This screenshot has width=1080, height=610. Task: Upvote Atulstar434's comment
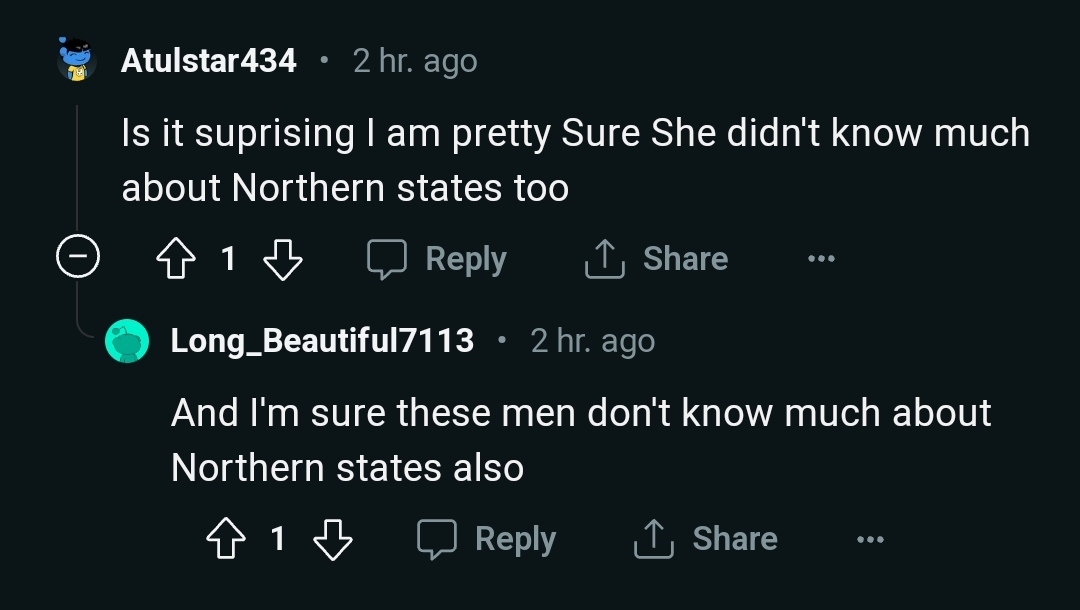point(175,260)
